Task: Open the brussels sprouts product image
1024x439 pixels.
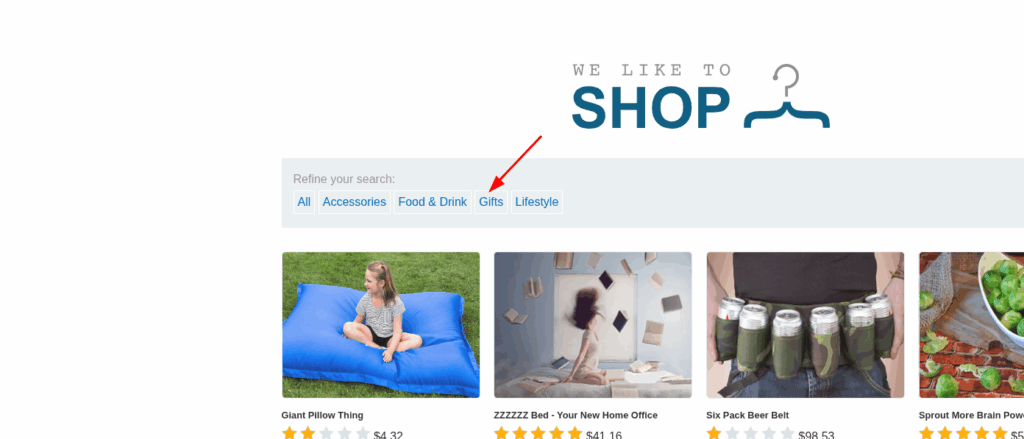Action: pyautogui.click(x=971, y=325)
